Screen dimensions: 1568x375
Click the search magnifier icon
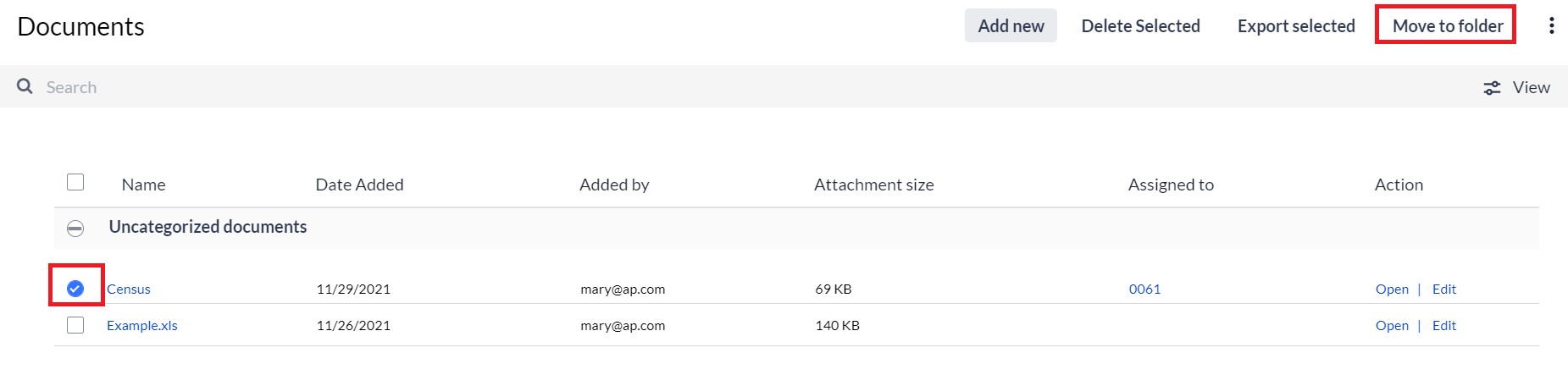click(25, 86)
